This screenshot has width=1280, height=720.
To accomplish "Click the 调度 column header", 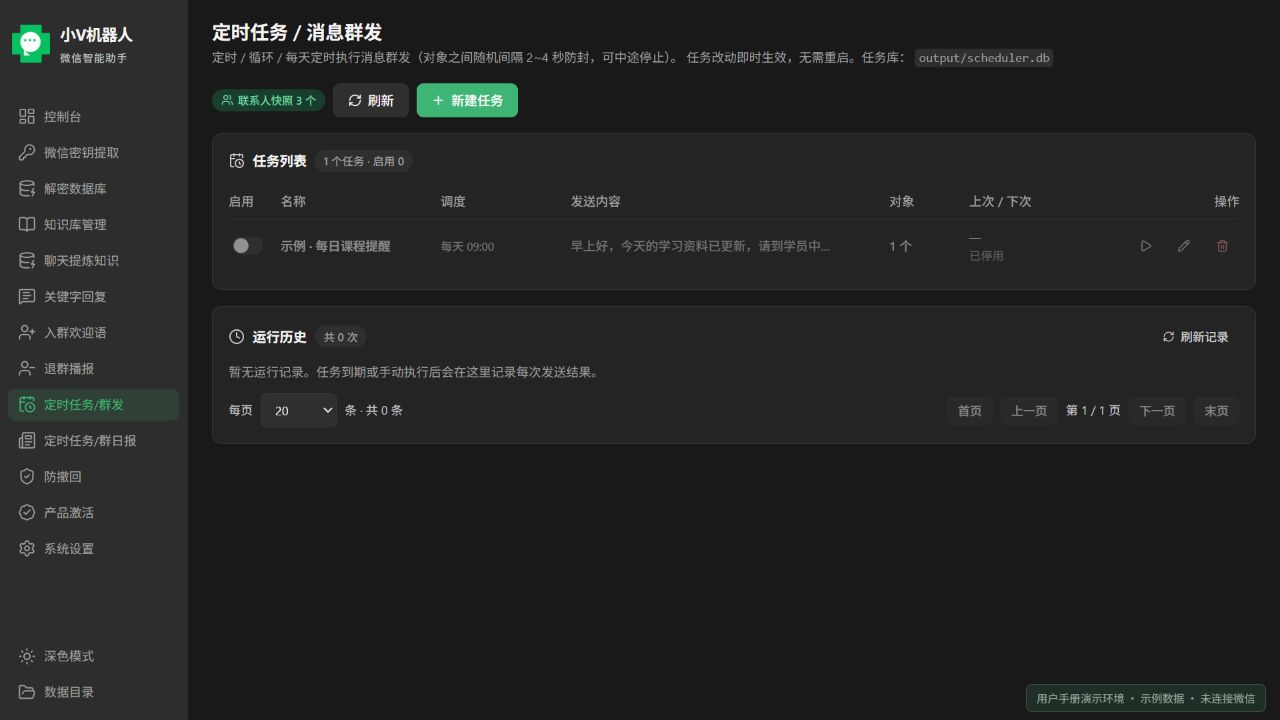I will [453, 201].
